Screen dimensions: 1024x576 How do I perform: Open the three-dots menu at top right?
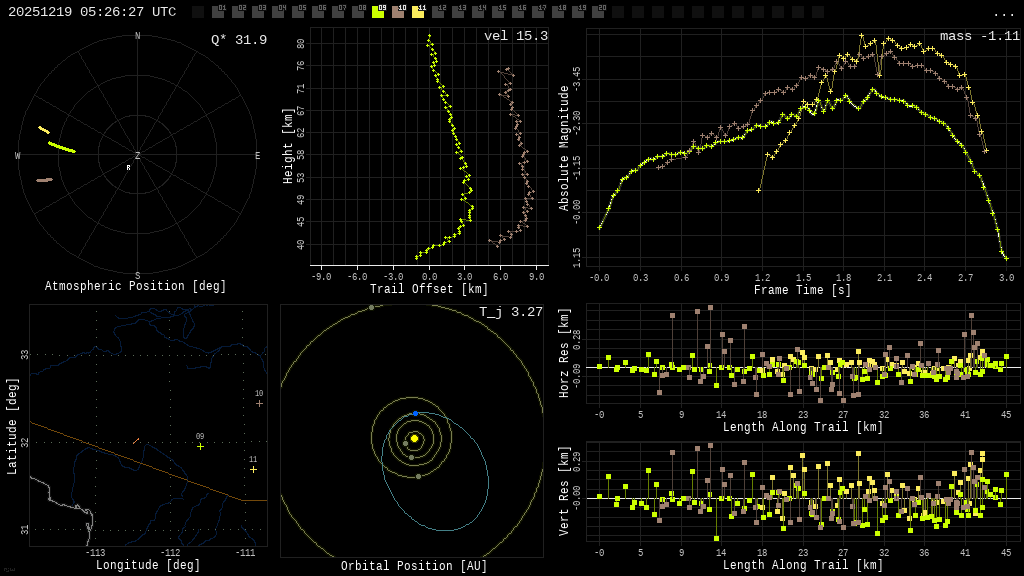coord(1003,13)
